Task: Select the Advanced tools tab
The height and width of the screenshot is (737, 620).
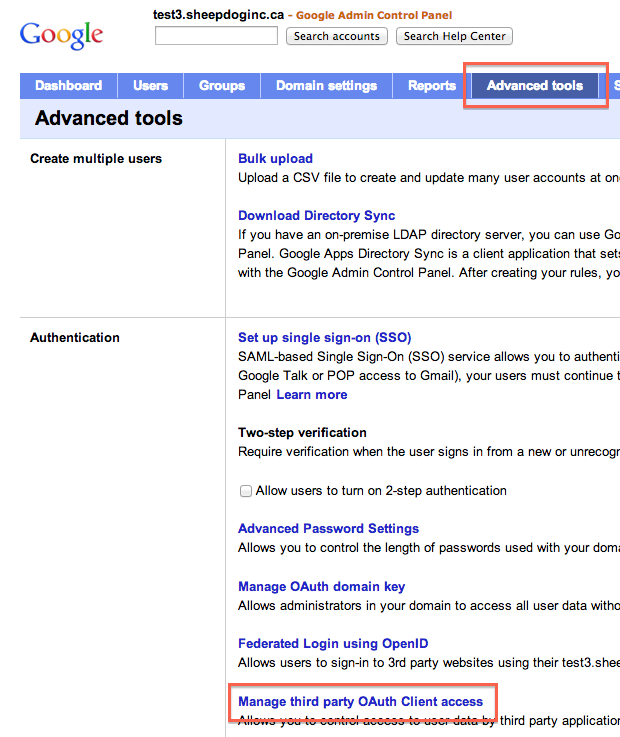Action: 535,86
